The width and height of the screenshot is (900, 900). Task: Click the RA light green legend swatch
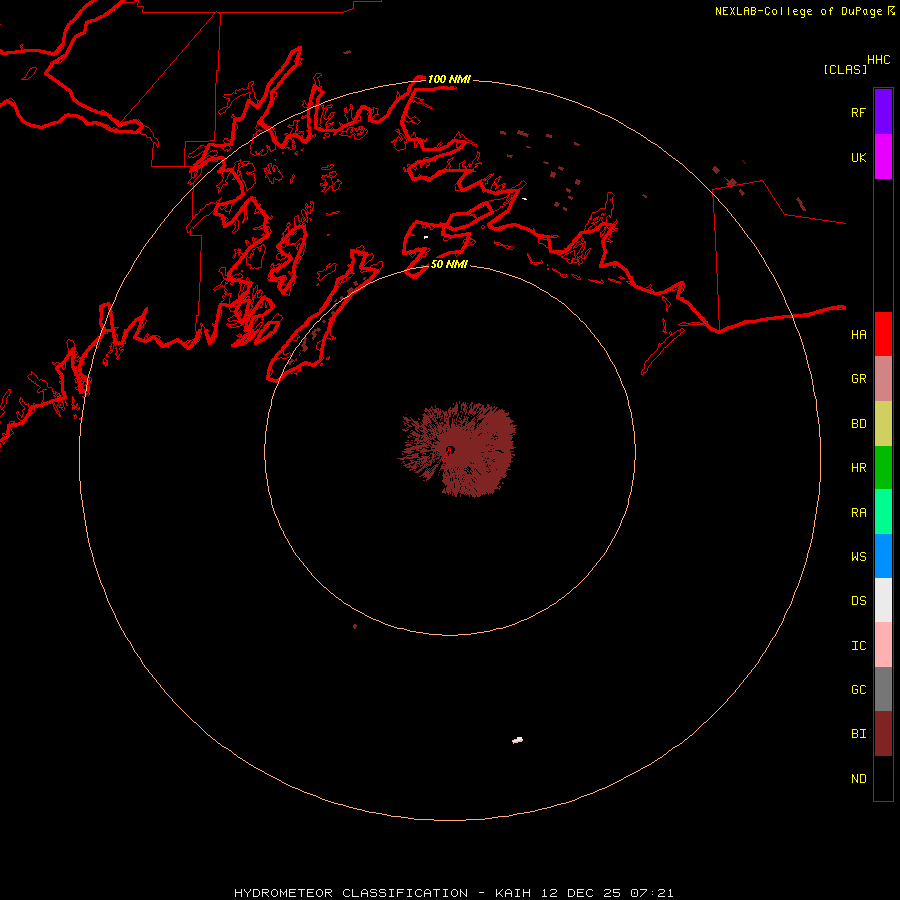pyautogui.click(x=883, y=512)
